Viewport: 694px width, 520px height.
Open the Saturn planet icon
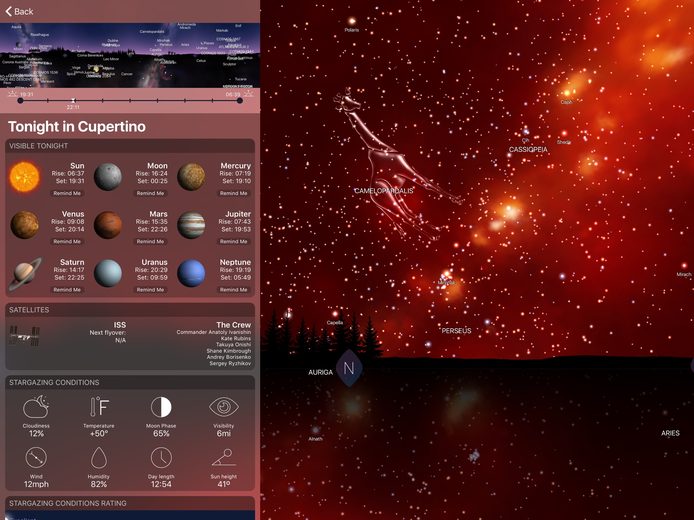[25, 273]
